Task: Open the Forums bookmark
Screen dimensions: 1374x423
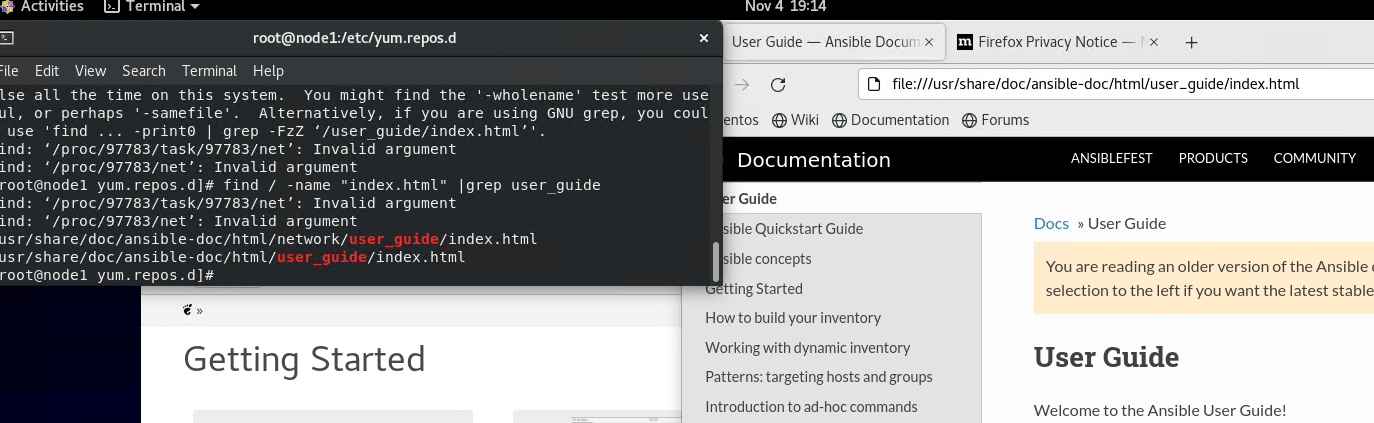Action: pos(995,120)
